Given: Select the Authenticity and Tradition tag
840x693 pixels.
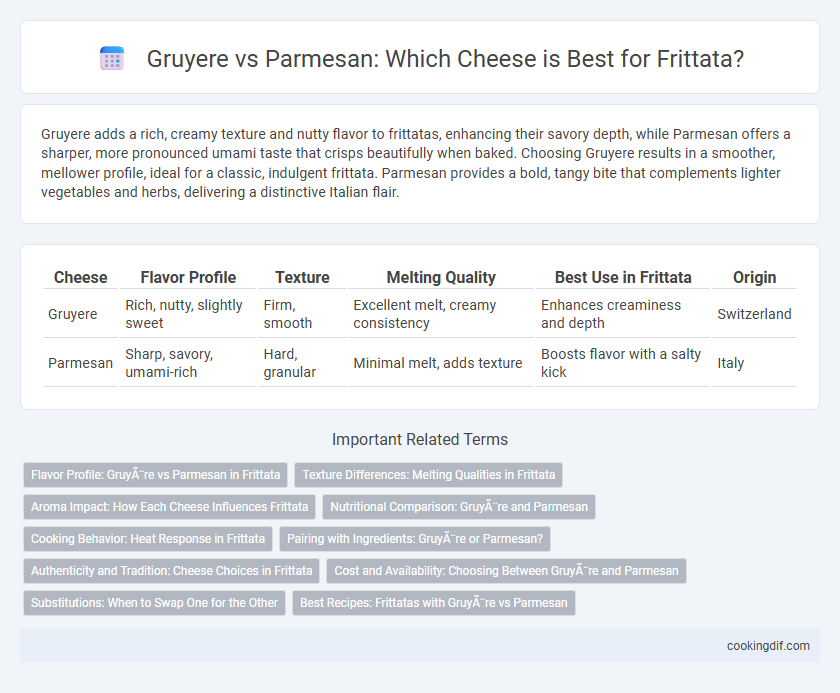Looking at the screenshot, I should pyautogui.click(x=171, y=571).
